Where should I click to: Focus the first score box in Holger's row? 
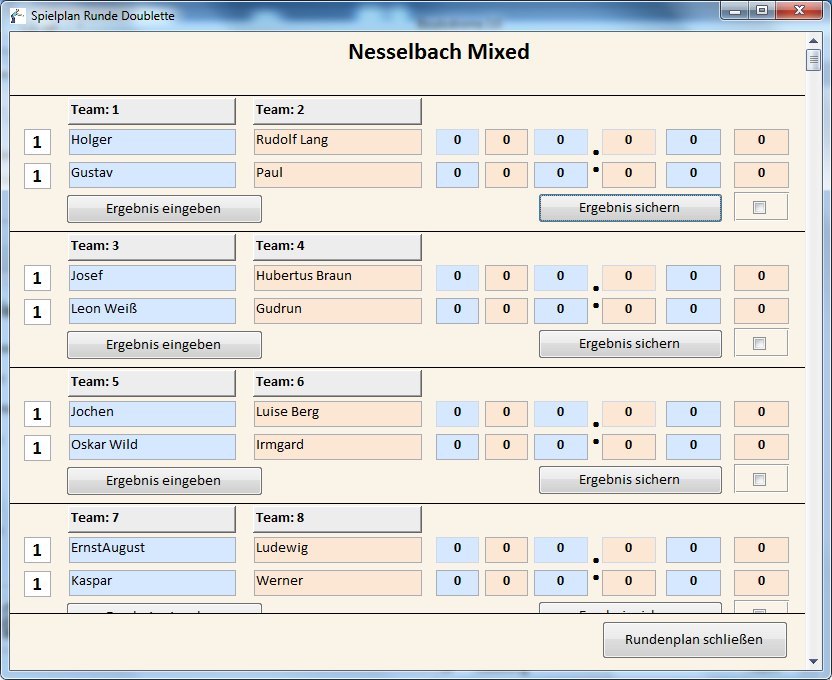[457, 141]
